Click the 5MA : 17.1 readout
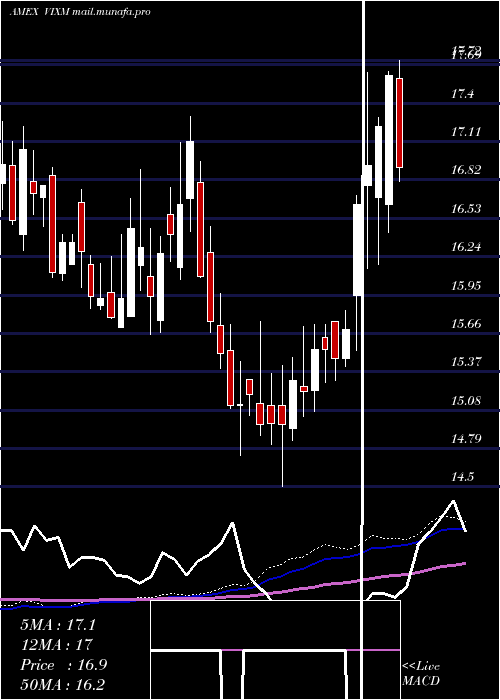 click(x=58, y=625)
